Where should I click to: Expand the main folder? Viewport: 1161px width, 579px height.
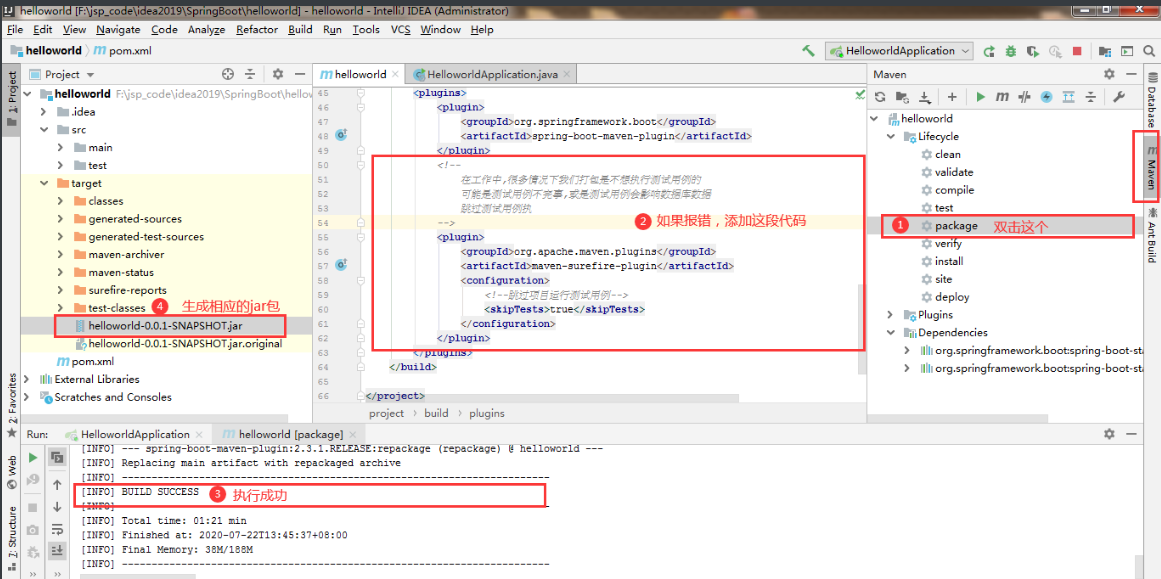pos(61,147)
